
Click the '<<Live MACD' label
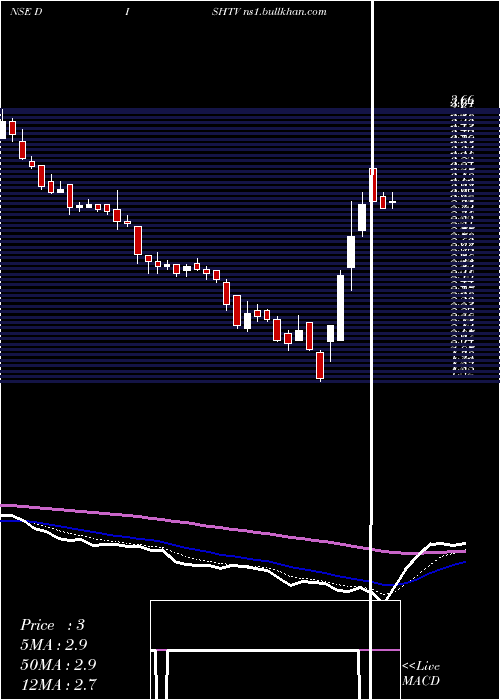[x=421, y=673]
